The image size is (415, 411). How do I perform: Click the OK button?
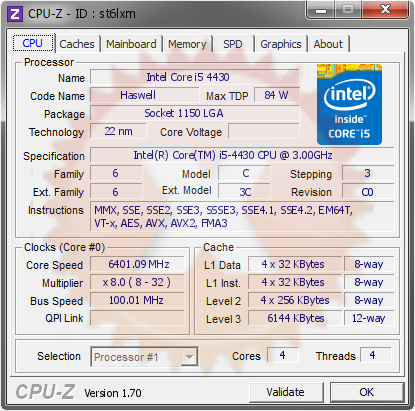(367, 392)
